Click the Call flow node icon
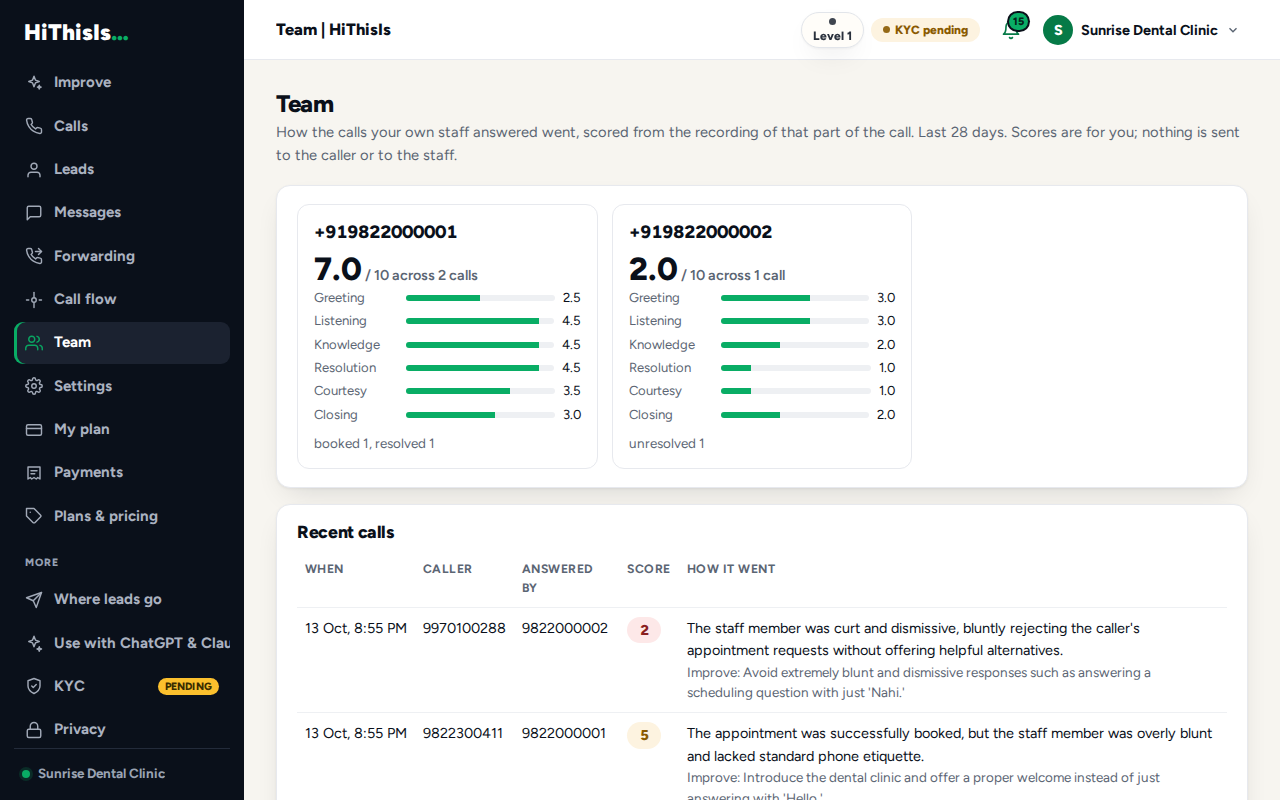 pos(34,299)
